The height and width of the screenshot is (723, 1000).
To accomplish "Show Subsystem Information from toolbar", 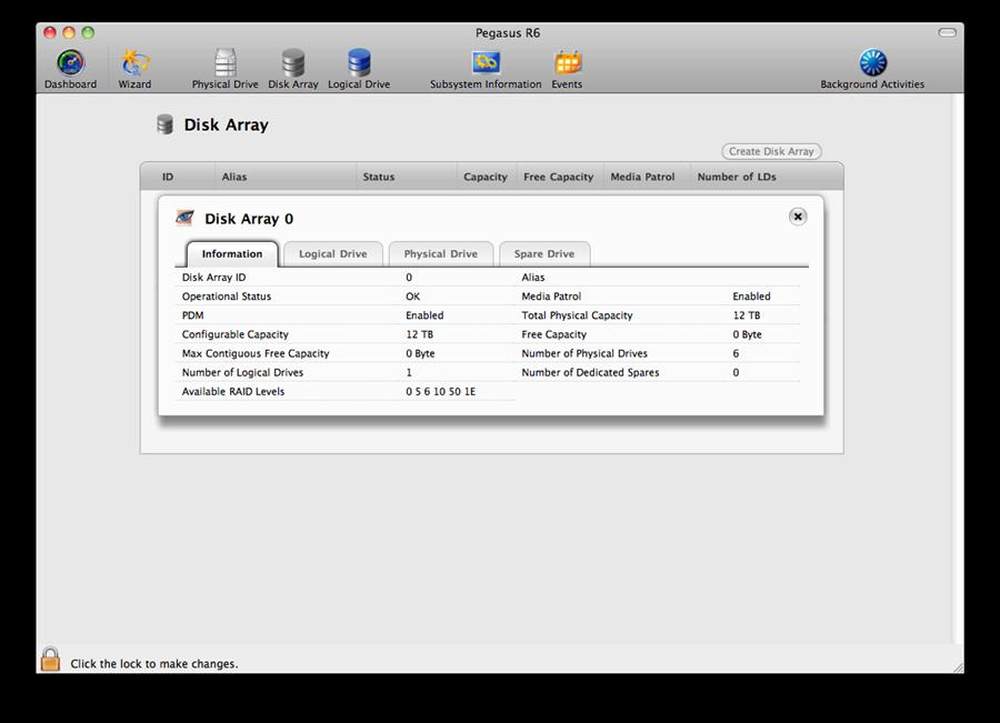I will point(485,69).
